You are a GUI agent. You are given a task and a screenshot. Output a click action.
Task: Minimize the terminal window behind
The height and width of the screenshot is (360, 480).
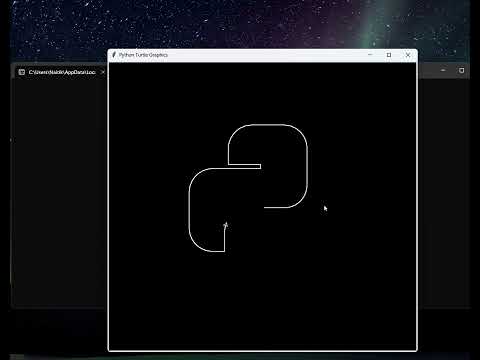[443, 70]
